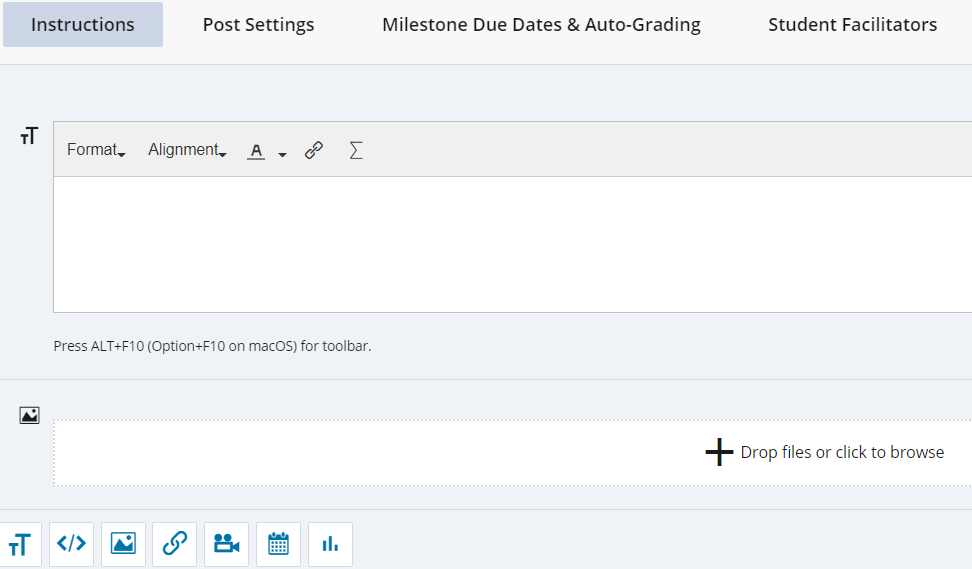
Task: Click the toolbar keyboard shortcut hint text
Action: pyautogui.click(x=212, y=346)
